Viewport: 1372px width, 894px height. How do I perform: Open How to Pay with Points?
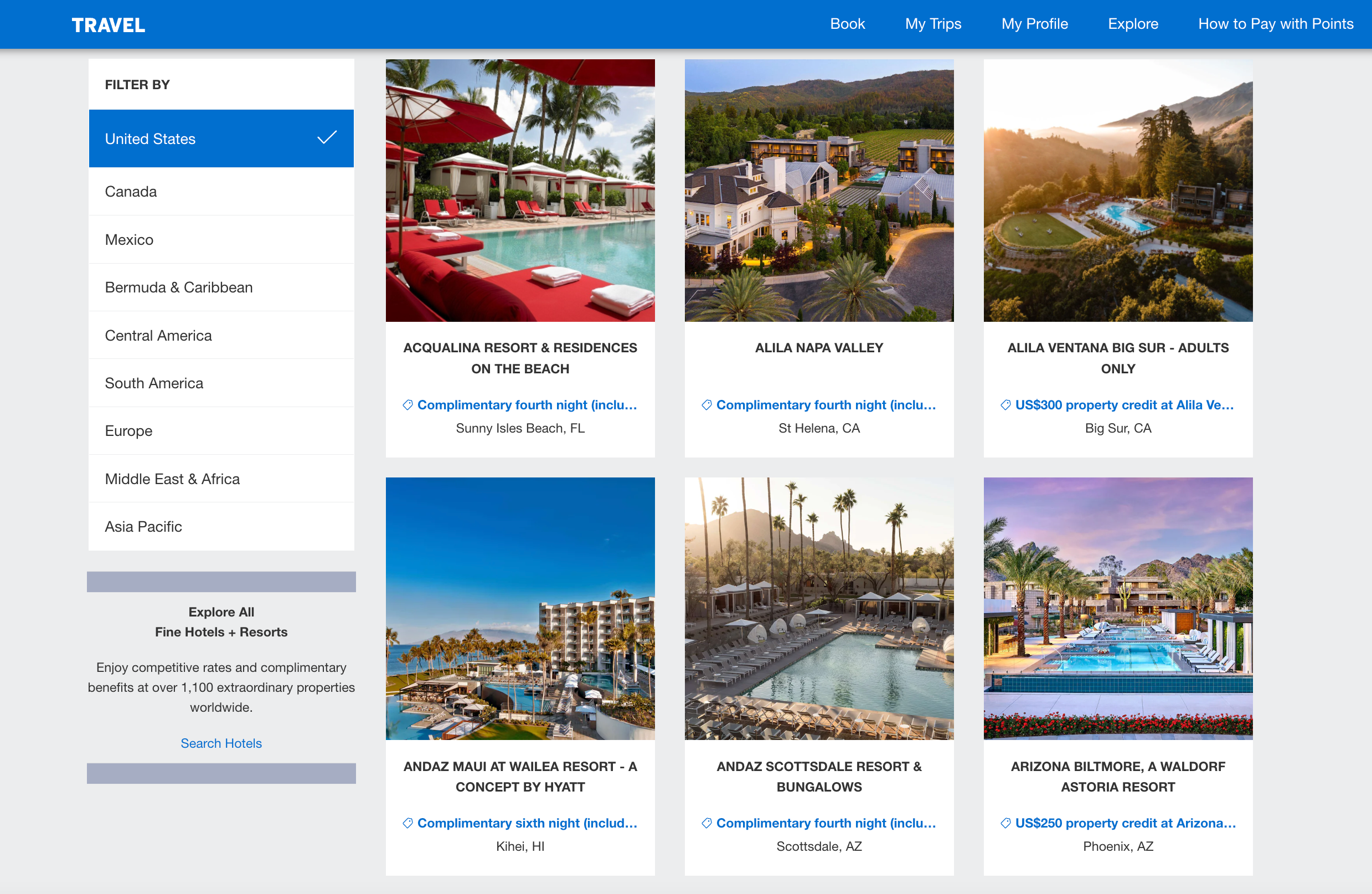[1275, 24]
